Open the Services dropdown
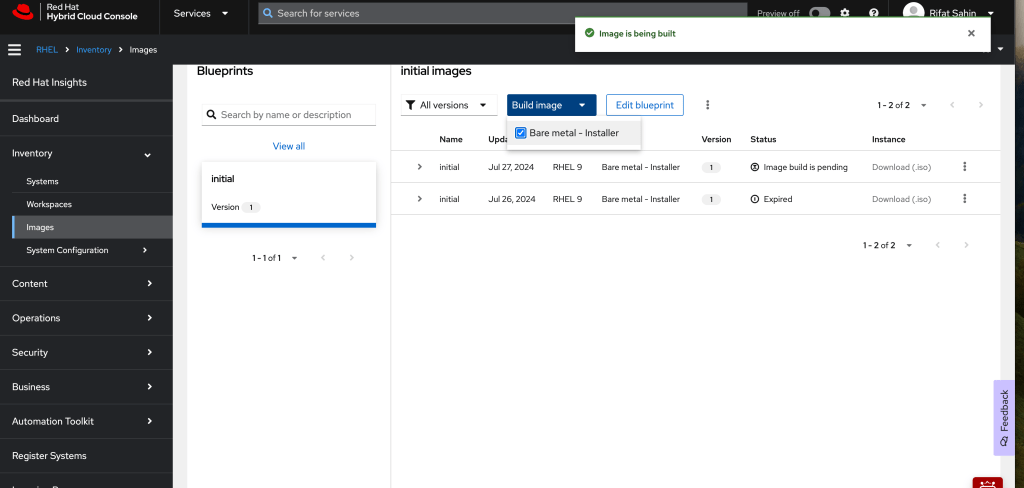The height and width of the screenshot is (488, 1024). 201,13
